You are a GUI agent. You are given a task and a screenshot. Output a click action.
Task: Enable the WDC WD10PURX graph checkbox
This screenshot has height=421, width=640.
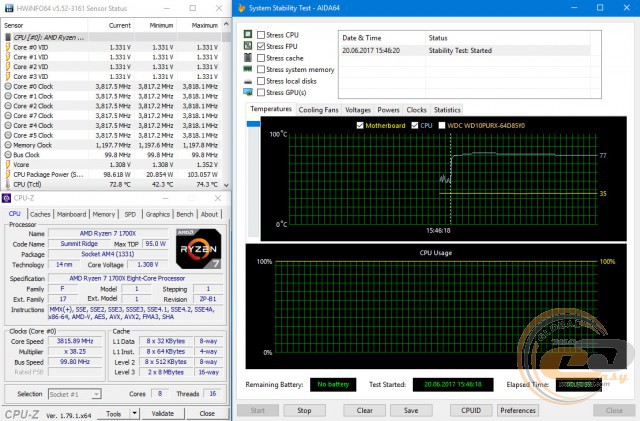point(442,125)
